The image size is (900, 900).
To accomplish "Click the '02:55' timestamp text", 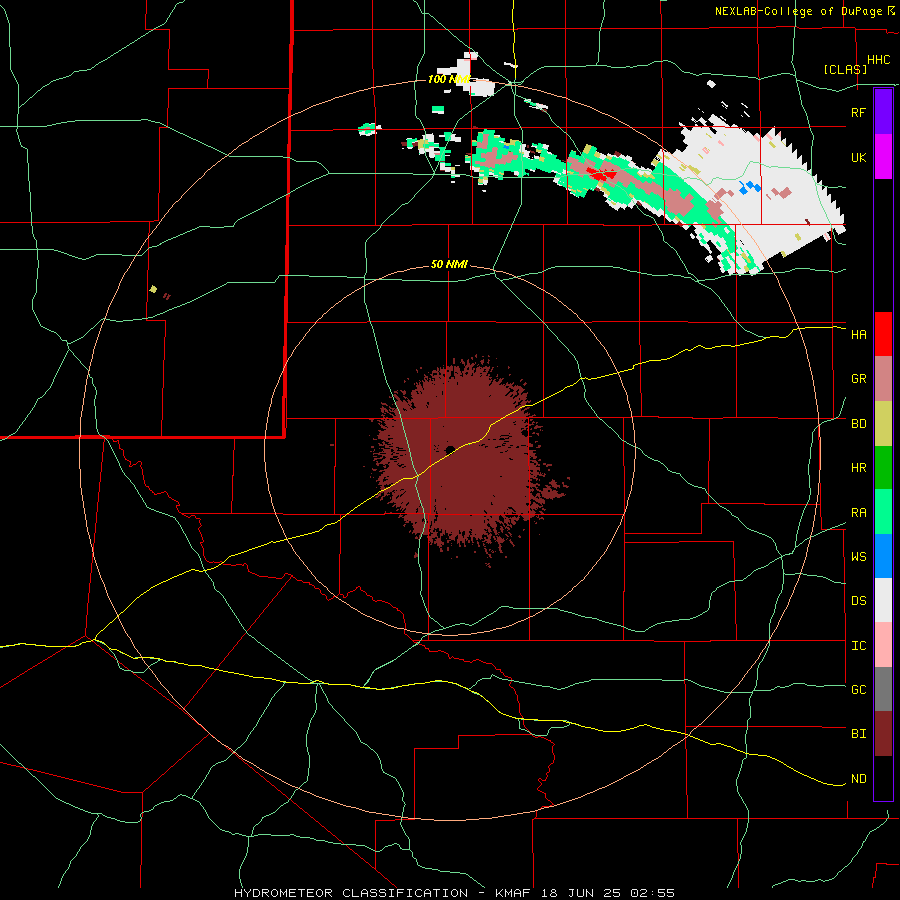I will (x=653, y=893).
